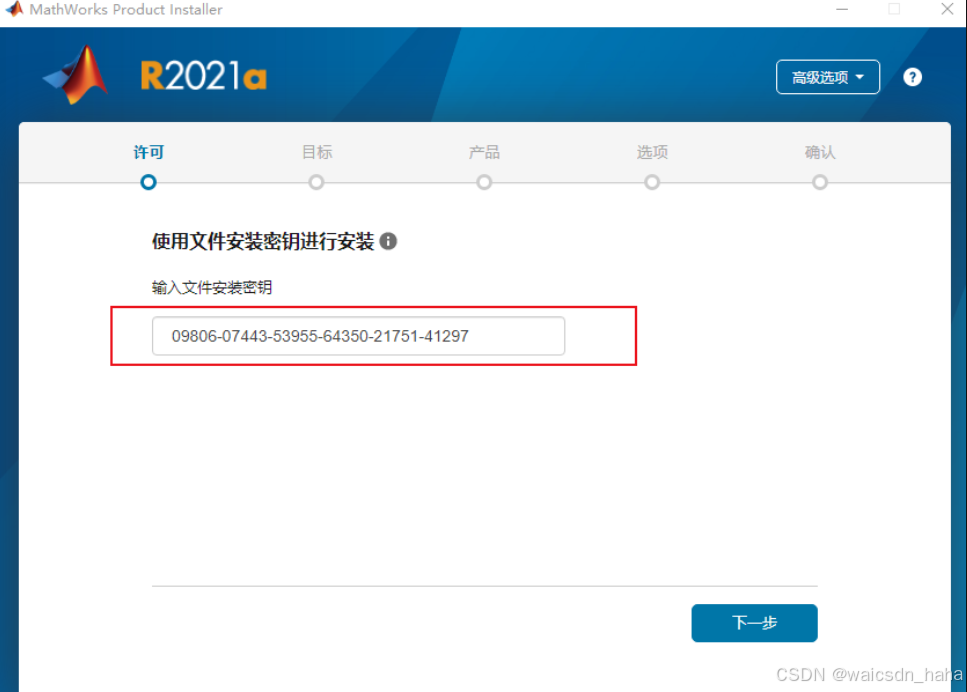Select the 许可 step tab
The width and height of the screenshot is (967, 692).
pyautogui.click(x=149, y=152)
